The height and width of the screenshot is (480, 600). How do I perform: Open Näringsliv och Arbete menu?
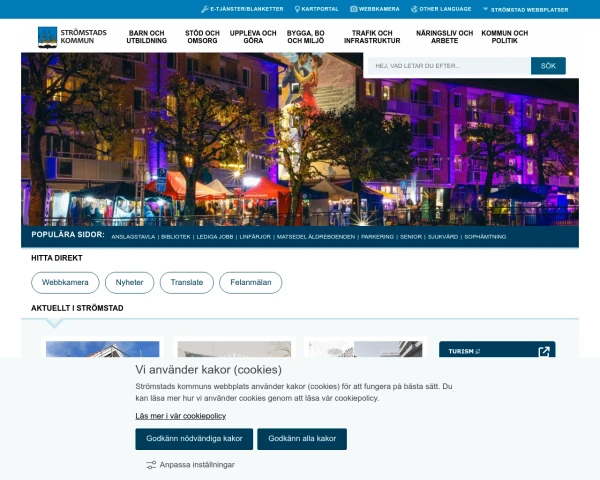(x=445, y=37)
